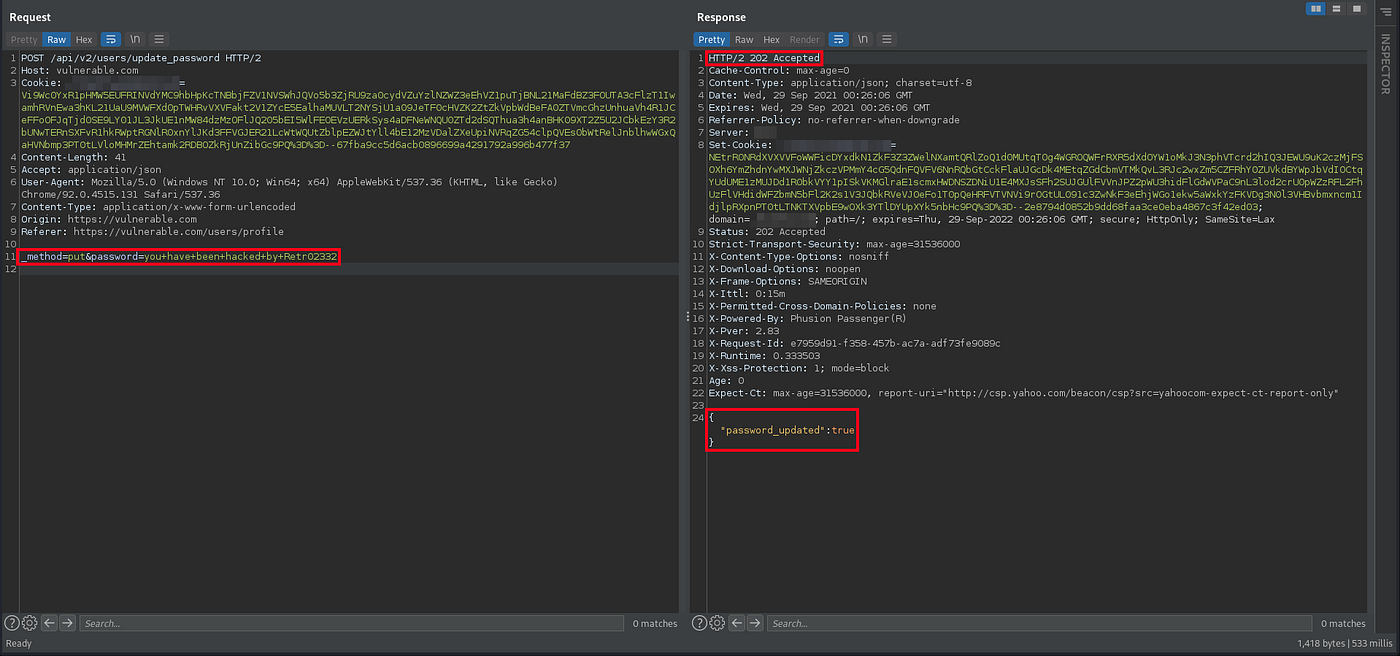Viewport: 1400px width, 656px height.
Task: Go to next match in Response search
Action: (x=755, y=623)
